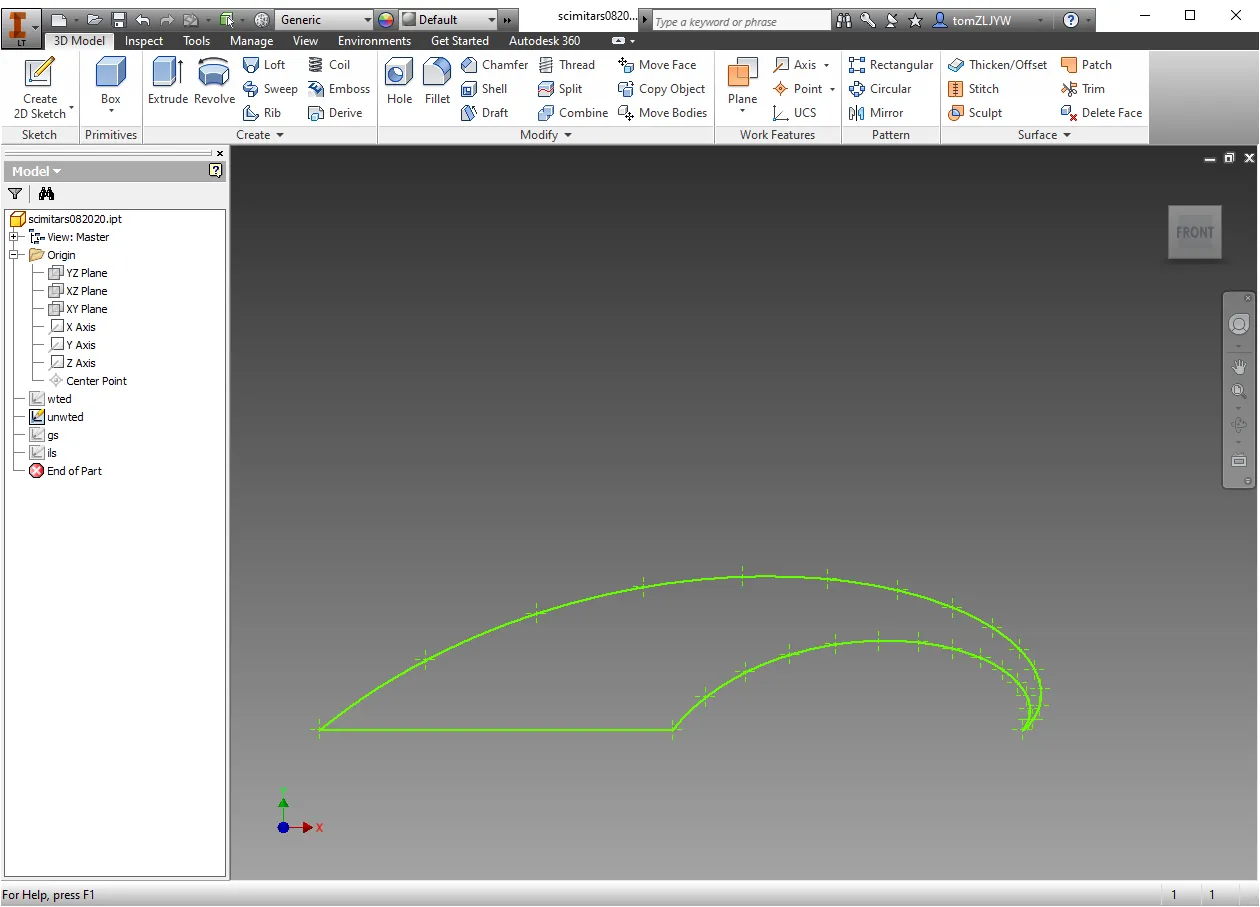
Task: Expand the View: Master node
Action: click(x=14, y=237)
